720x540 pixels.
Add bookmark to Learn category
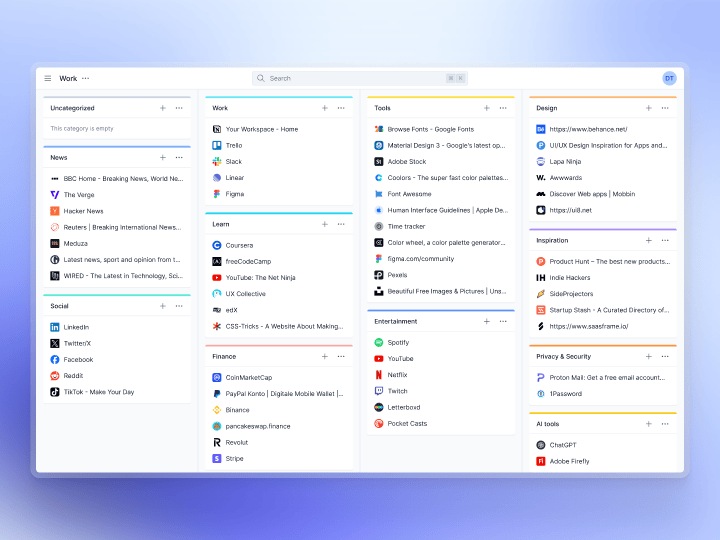pos(325,224)
